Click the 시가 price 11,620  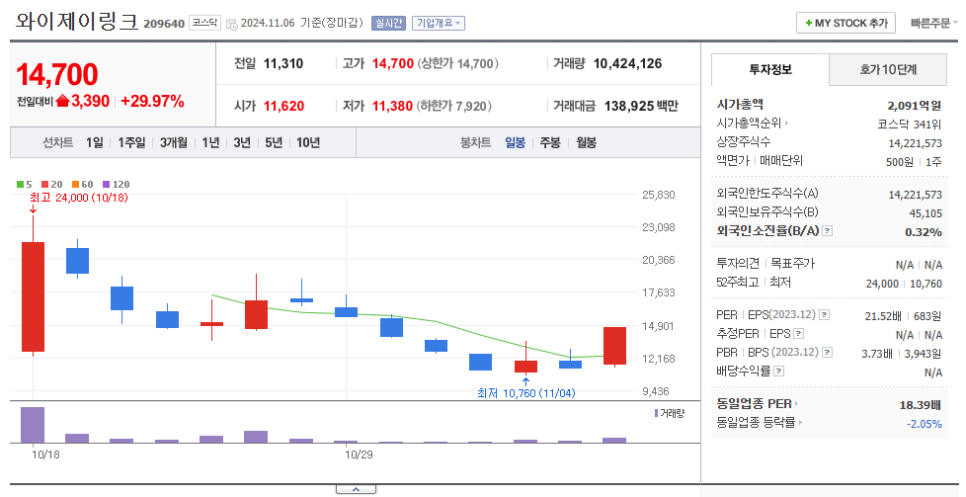[284, 106]
